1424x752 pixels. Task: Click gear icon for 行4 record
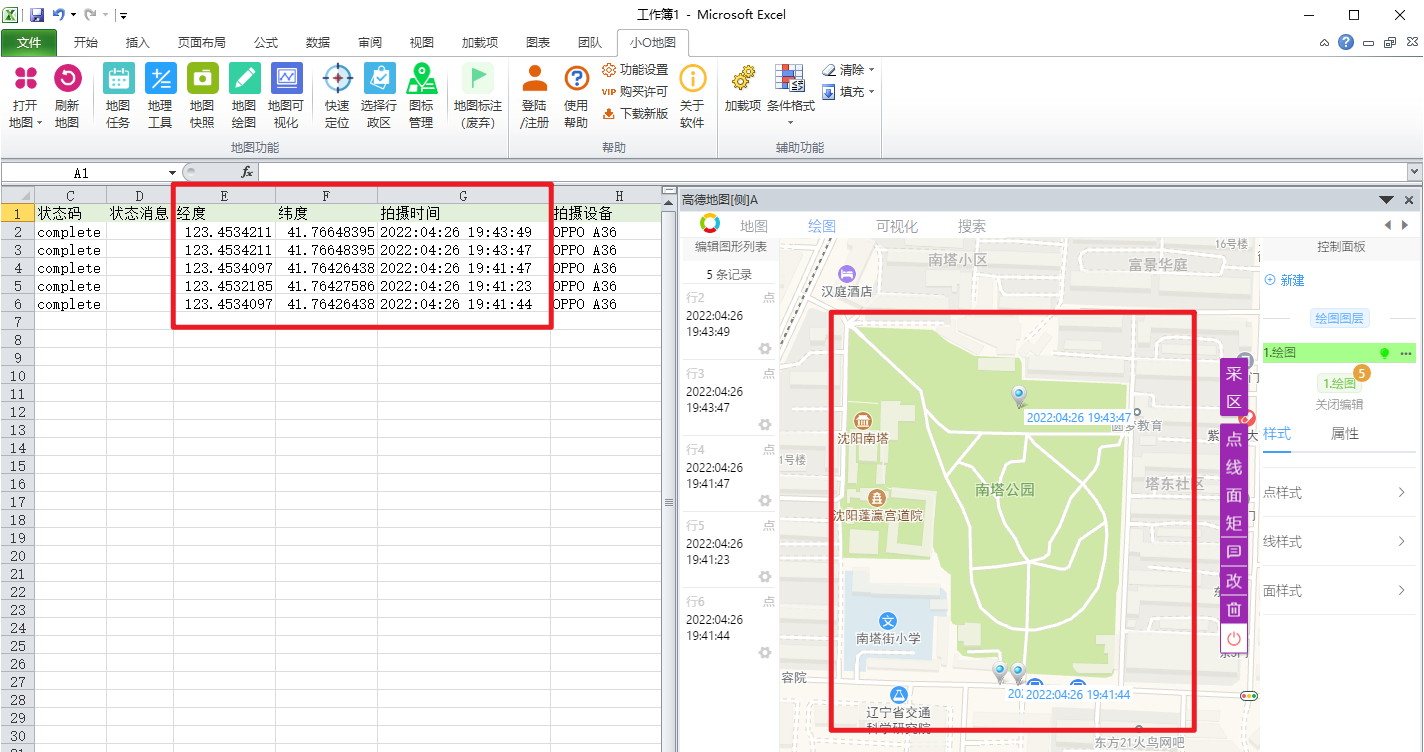765,501
